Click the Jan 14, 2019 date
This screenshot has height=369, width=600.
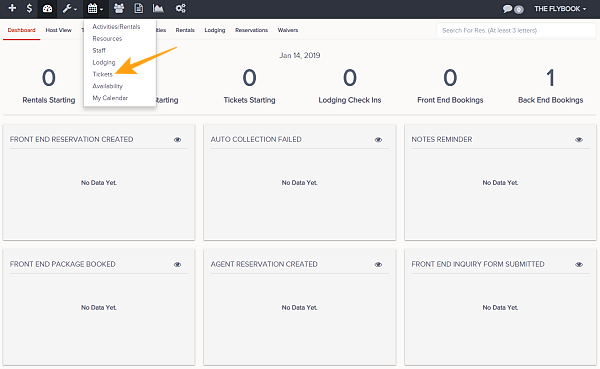click(x=300, y=56)
